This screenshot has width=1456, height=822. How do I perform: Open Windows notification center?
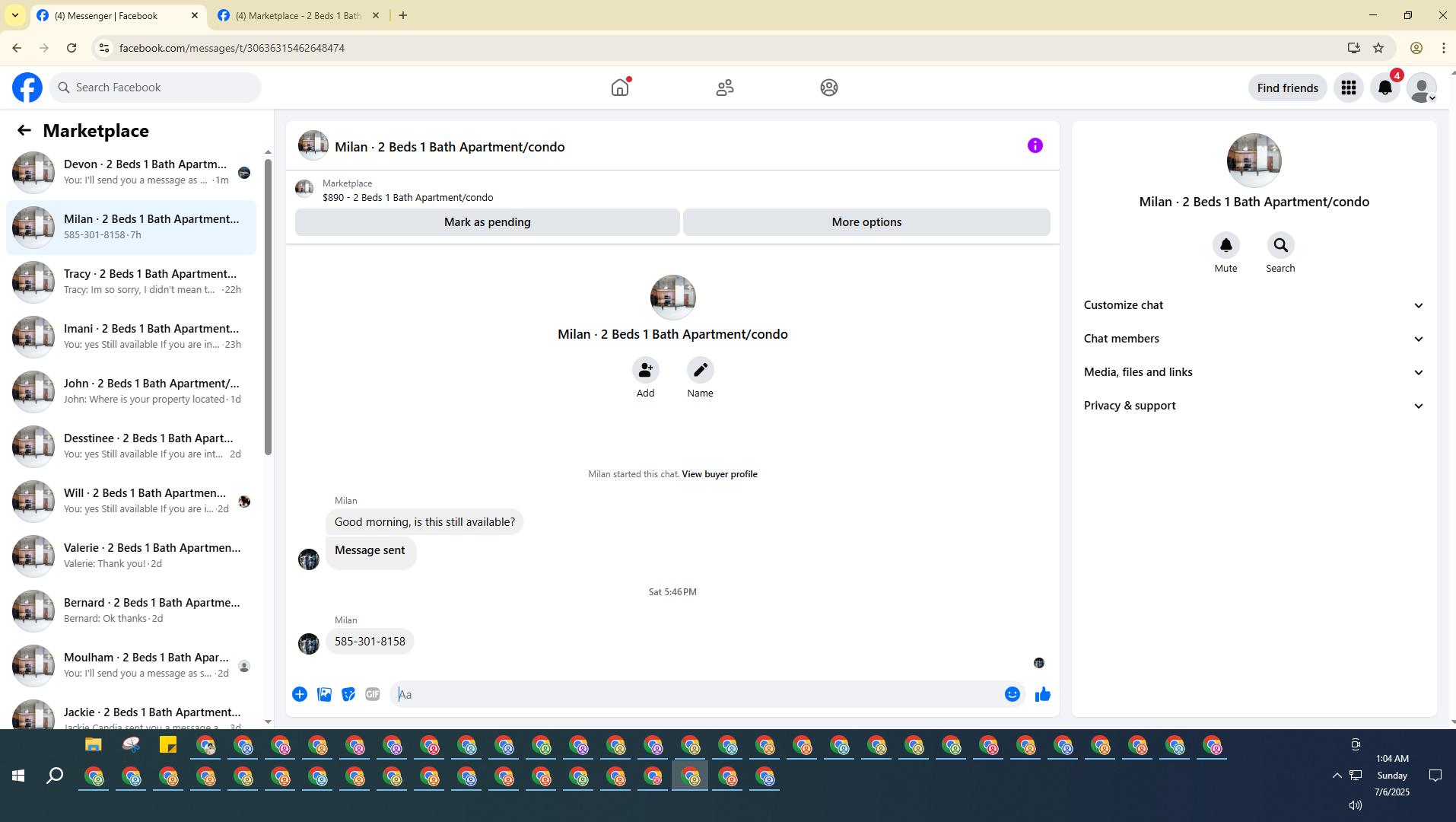tap(1435, 776)
